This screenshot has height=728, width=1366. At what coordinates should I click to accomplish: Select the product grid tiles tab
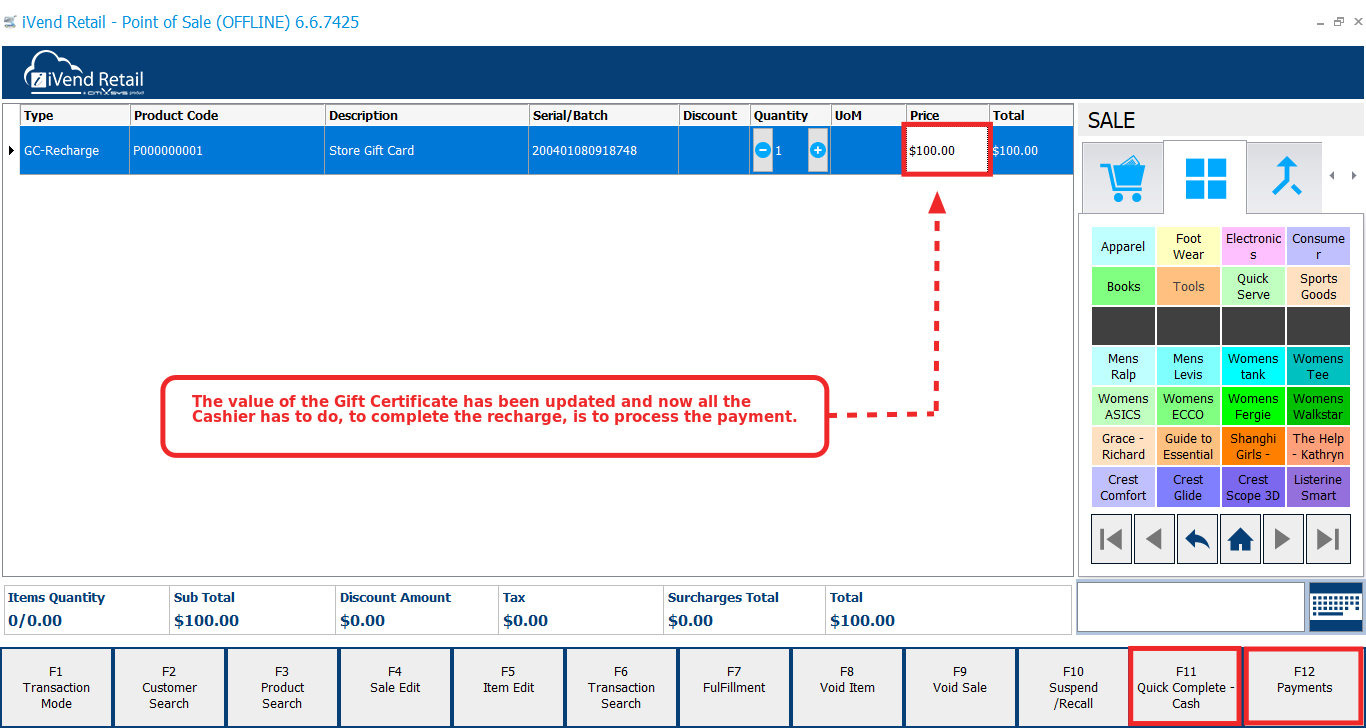[x=1205, y=178]
